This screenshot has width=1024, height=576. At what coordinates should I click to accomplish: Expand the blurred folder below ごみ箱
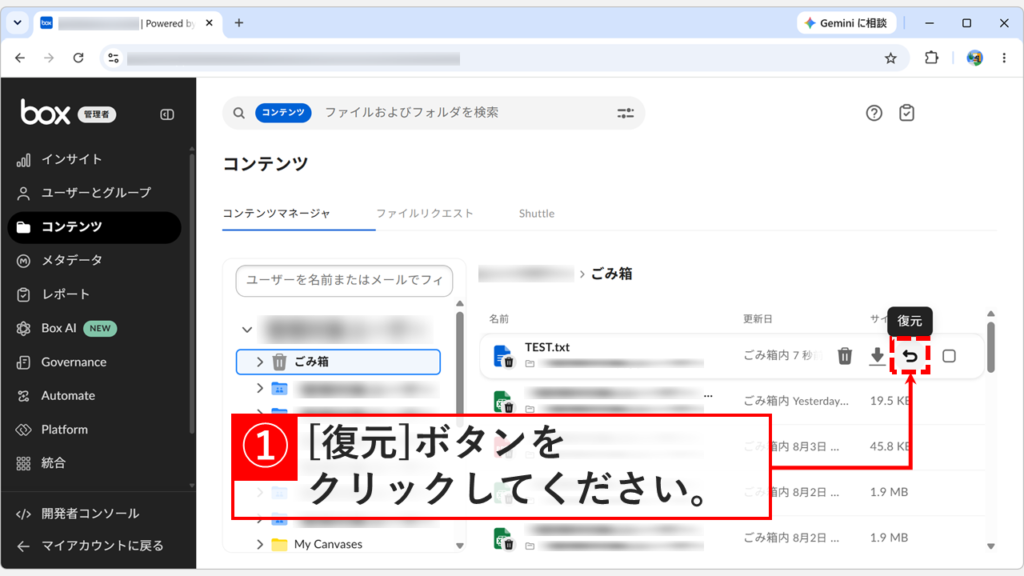point(260,388)
